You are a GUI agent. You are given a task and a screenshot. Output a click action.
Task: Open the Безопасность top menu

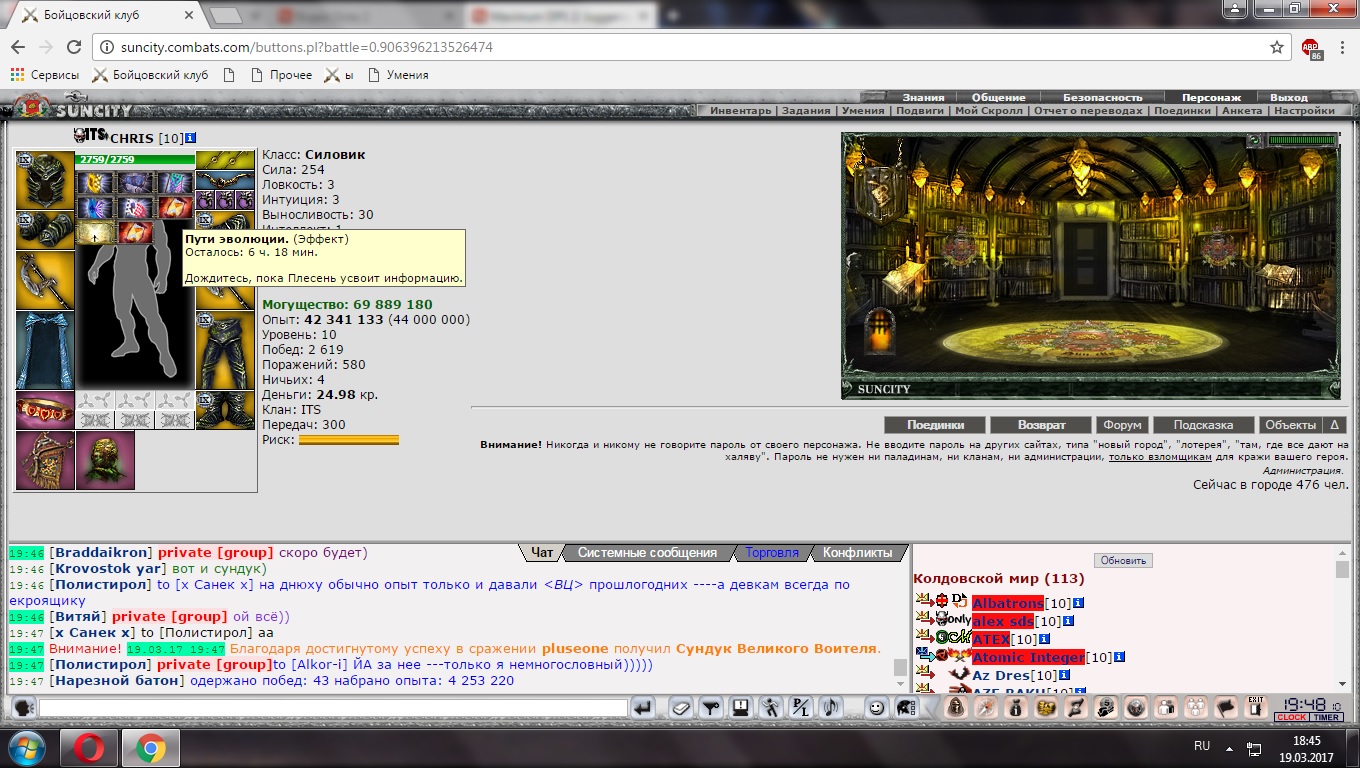pos(1102,97)
